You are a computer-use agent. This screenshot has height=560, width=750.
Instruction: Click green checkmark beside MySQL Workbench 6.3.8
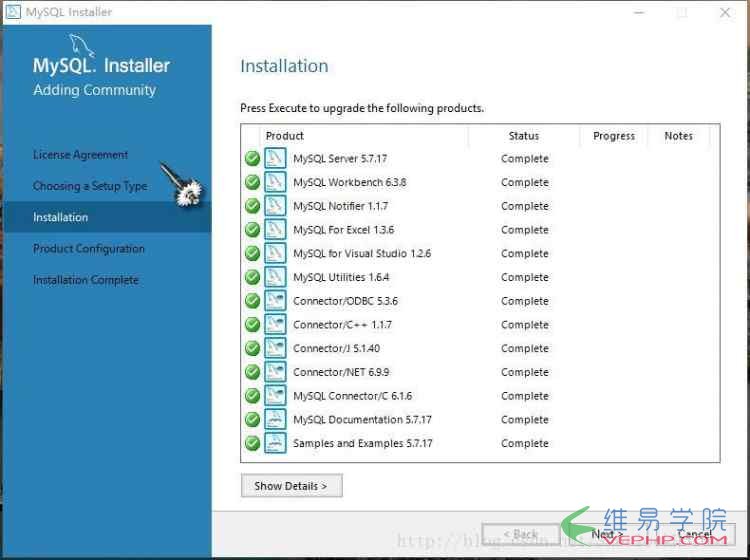(x=252, y=182)
